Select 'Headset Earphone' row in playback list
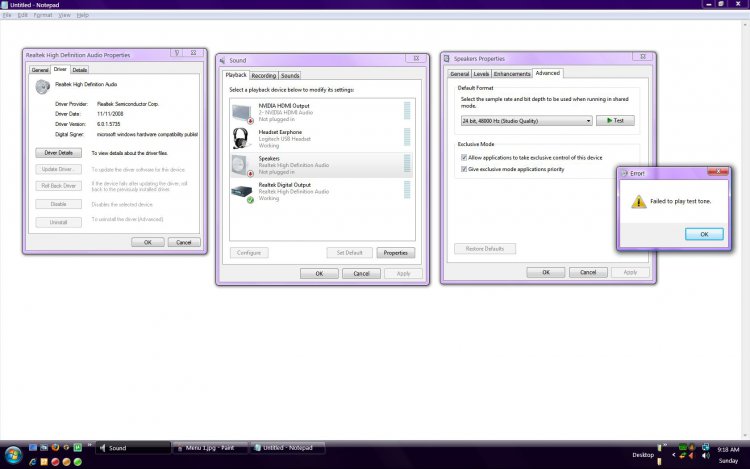750x469 pixels. (322, 139)
